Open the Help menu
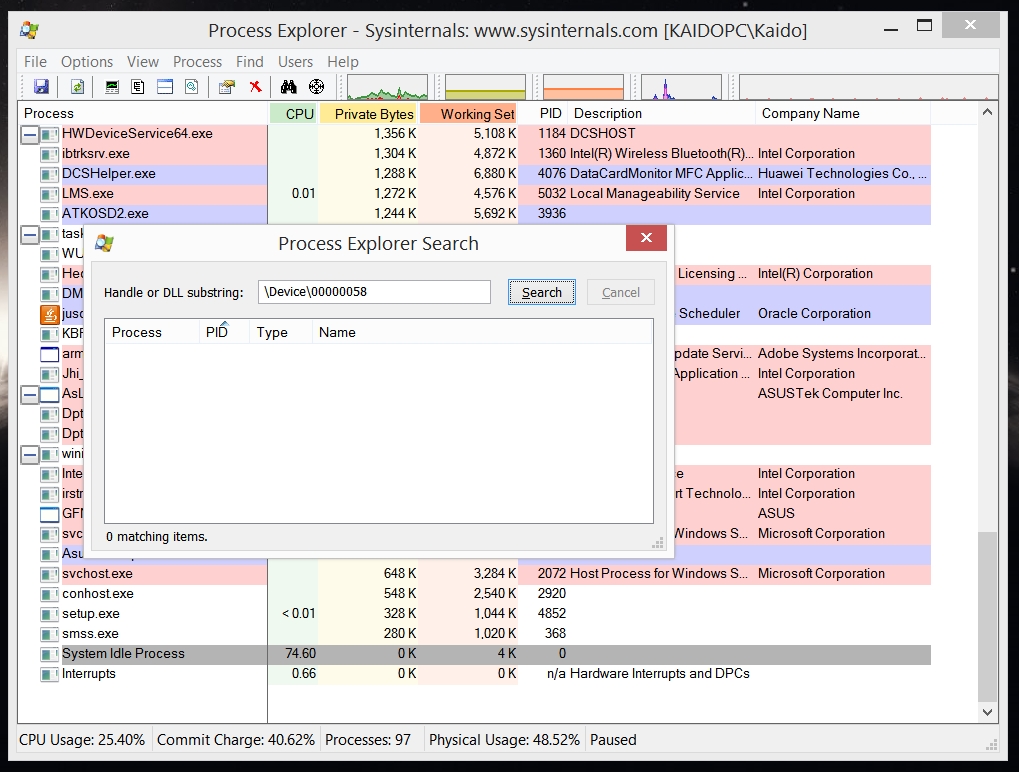 click(342, 62)
